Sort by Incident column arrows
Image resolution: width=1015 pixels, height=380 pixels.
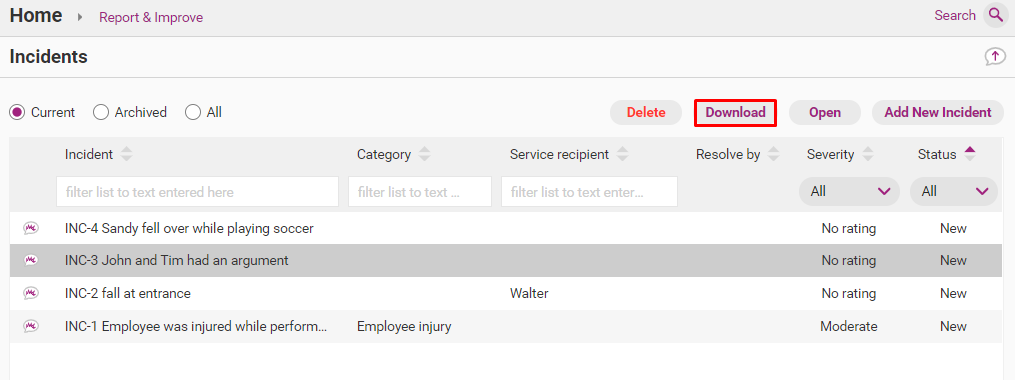point(127,154)
